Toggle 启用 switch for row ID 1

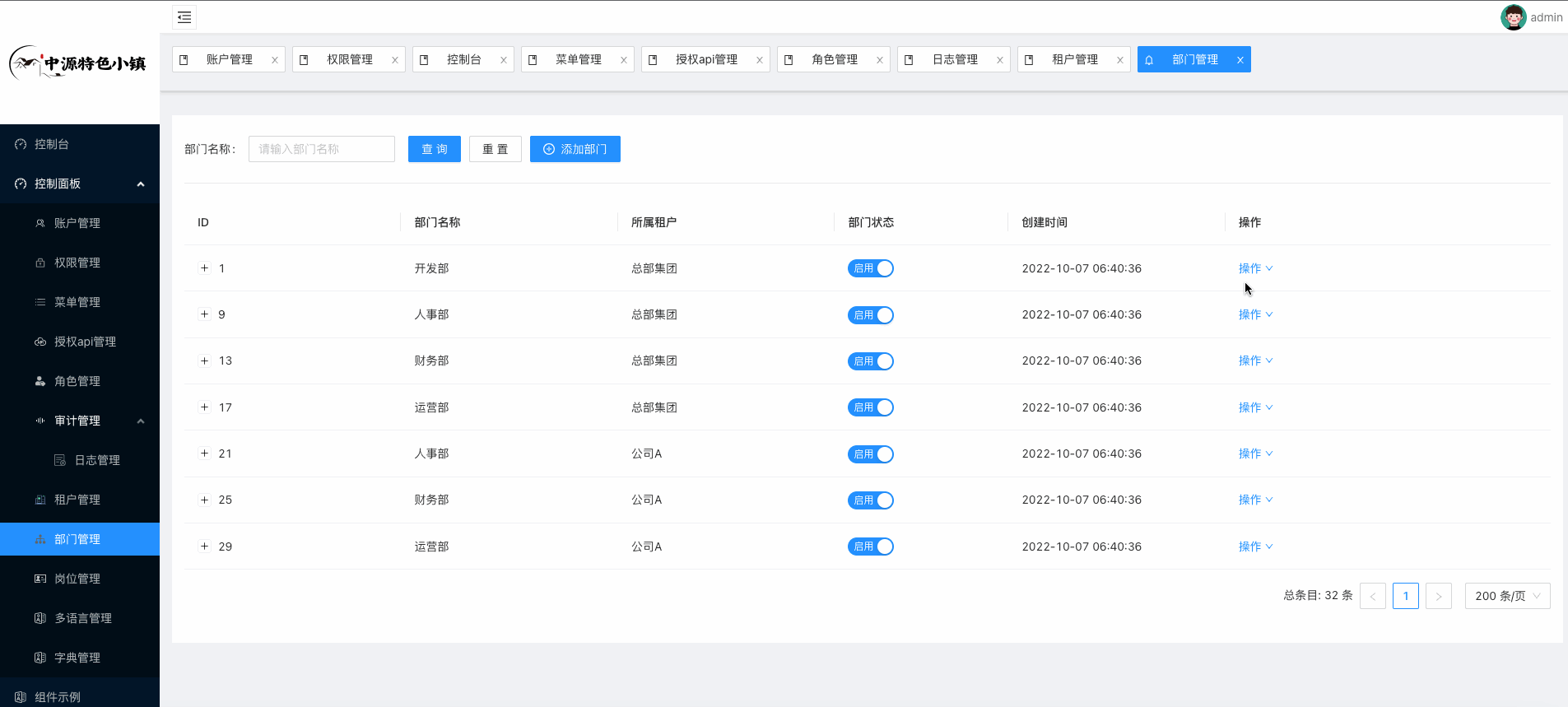click(871, 268)
